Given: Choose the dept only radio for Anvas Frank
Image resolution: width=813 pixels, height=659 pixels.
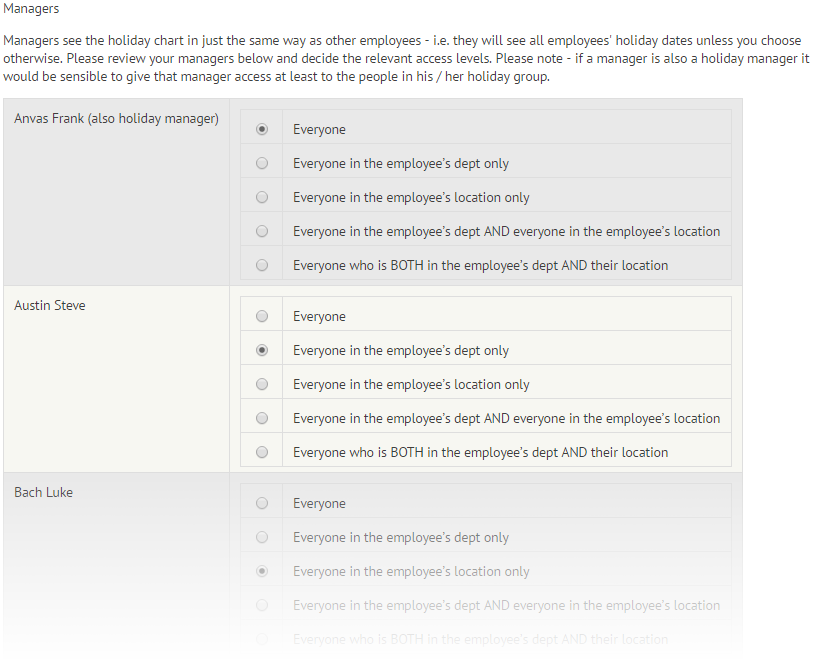Looking at the screenshot, I should click(x=262, y=163).
